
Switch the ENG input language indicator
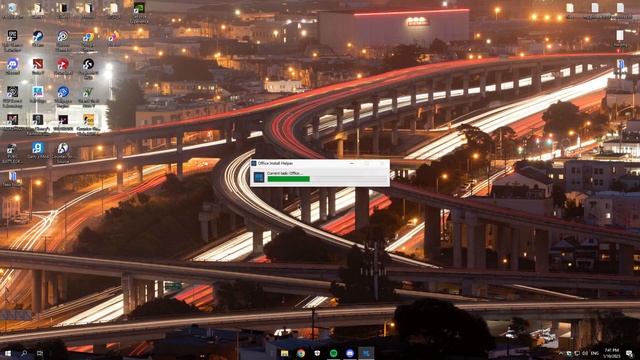click(595, 353)
